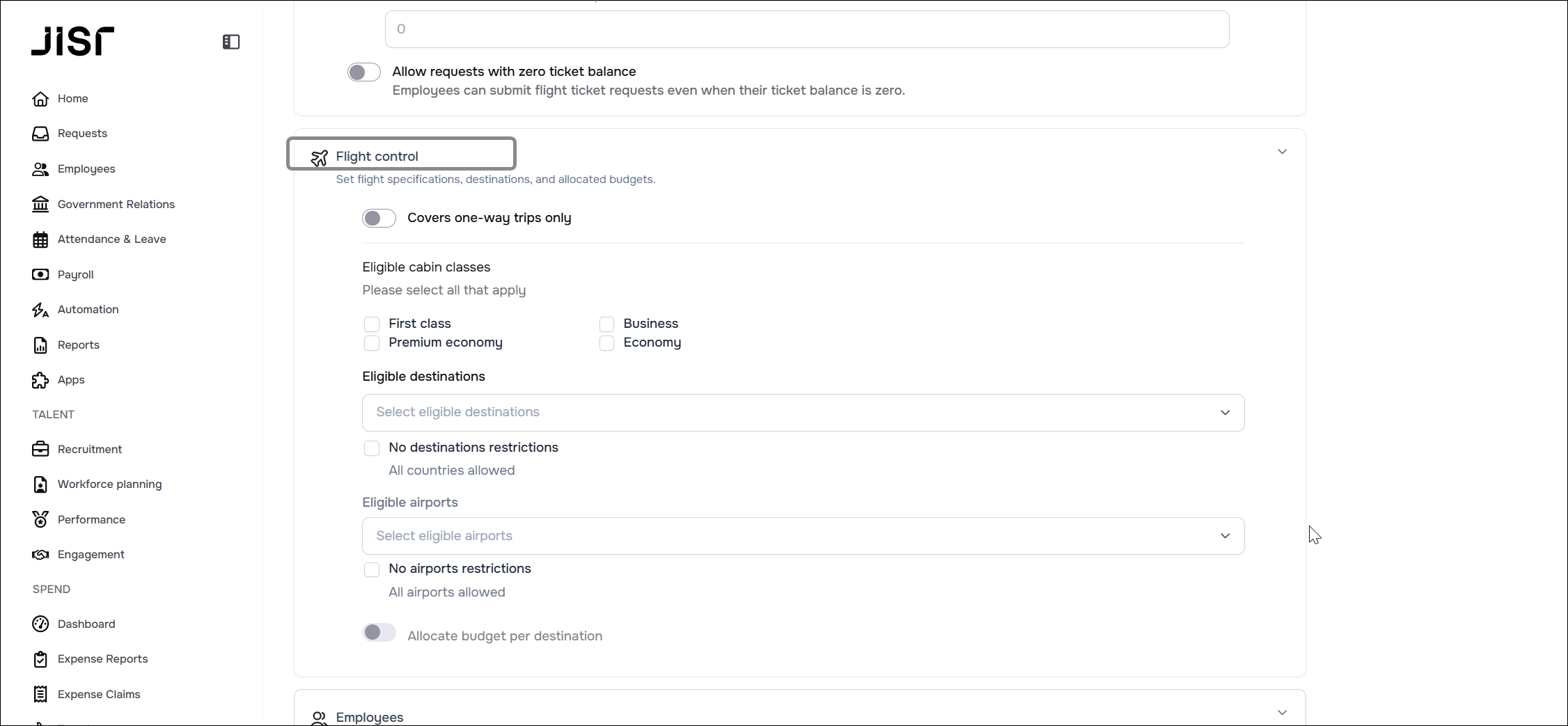The image size is (1568, 726).
Task: Enable Allow requests with zero ticket balance
Action: (x=364, y=72)
